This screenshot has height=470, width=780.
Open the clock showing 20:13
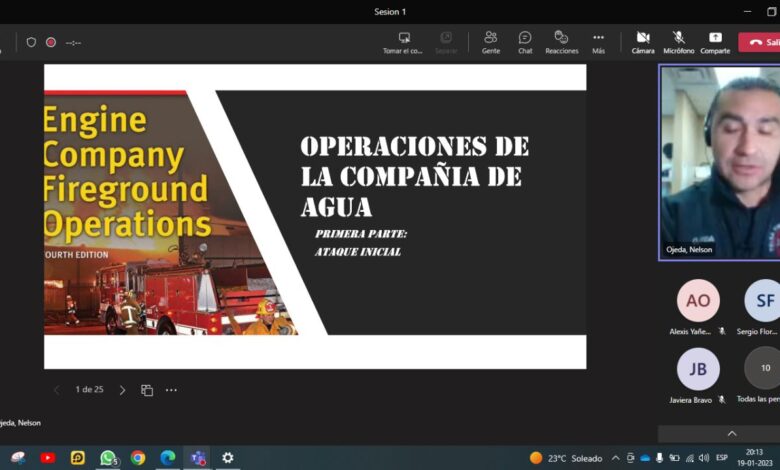coord(754,452)
